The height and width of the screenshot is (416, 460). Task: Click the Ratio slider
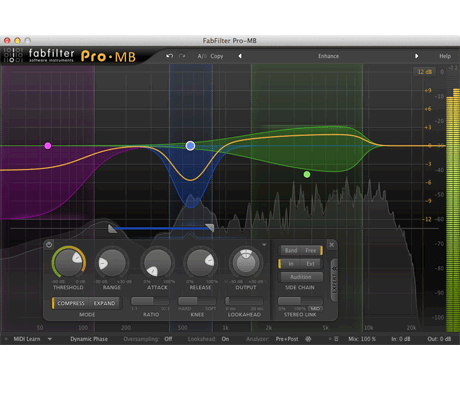(151, 301)
